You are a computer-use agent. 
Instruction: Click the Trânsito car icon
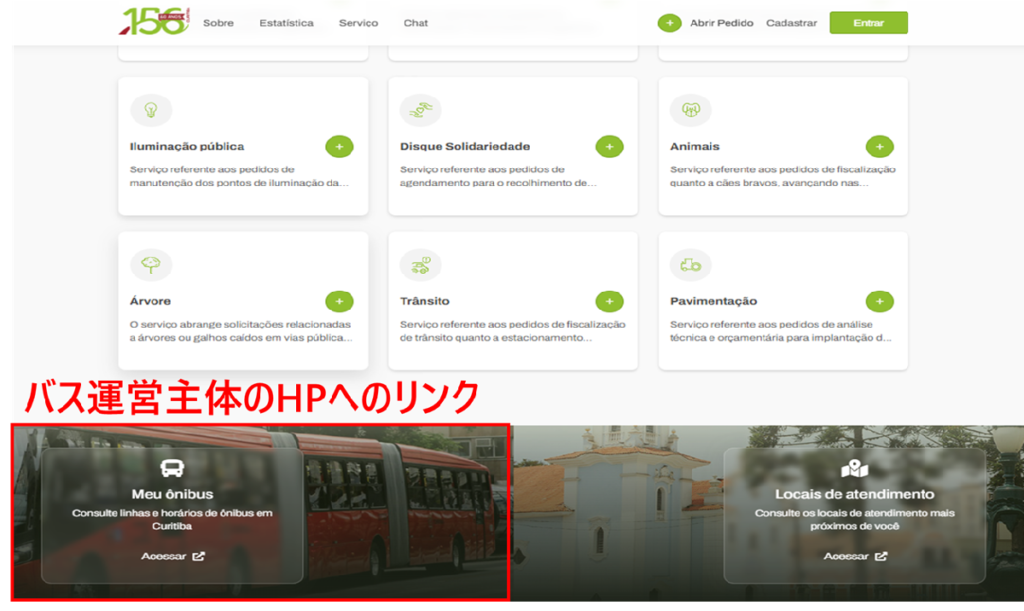point(421,265)
